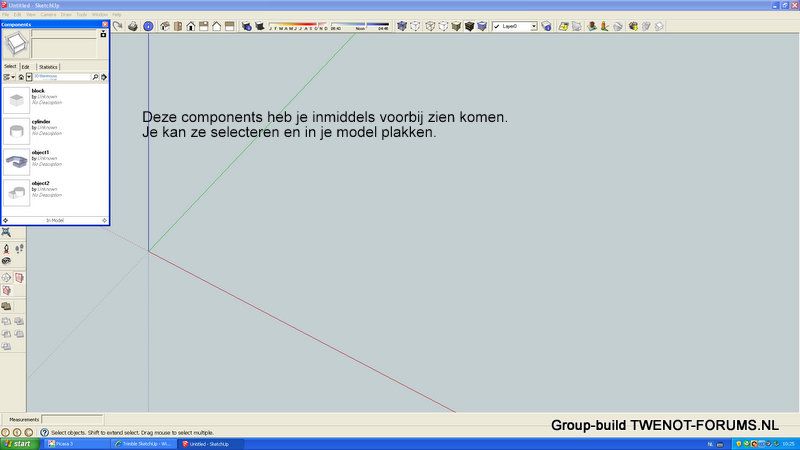Select Wireframe face style icon
Screen dimensions: 800x450
[430, 26]
